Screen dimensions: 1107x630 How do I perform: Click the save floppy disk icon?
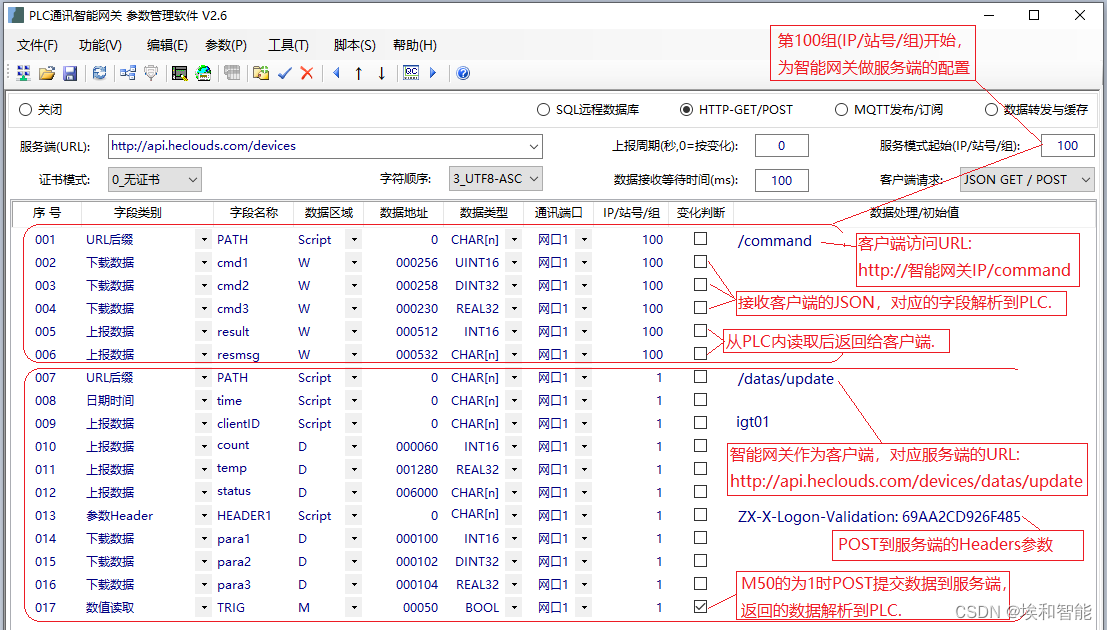pos(70,73)
